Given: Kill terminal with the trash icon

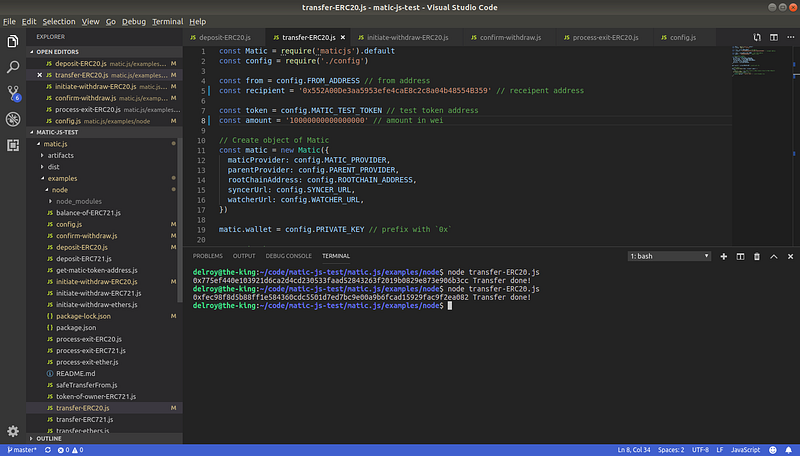Looking at the screenshot, I should [x=757, y=256].
